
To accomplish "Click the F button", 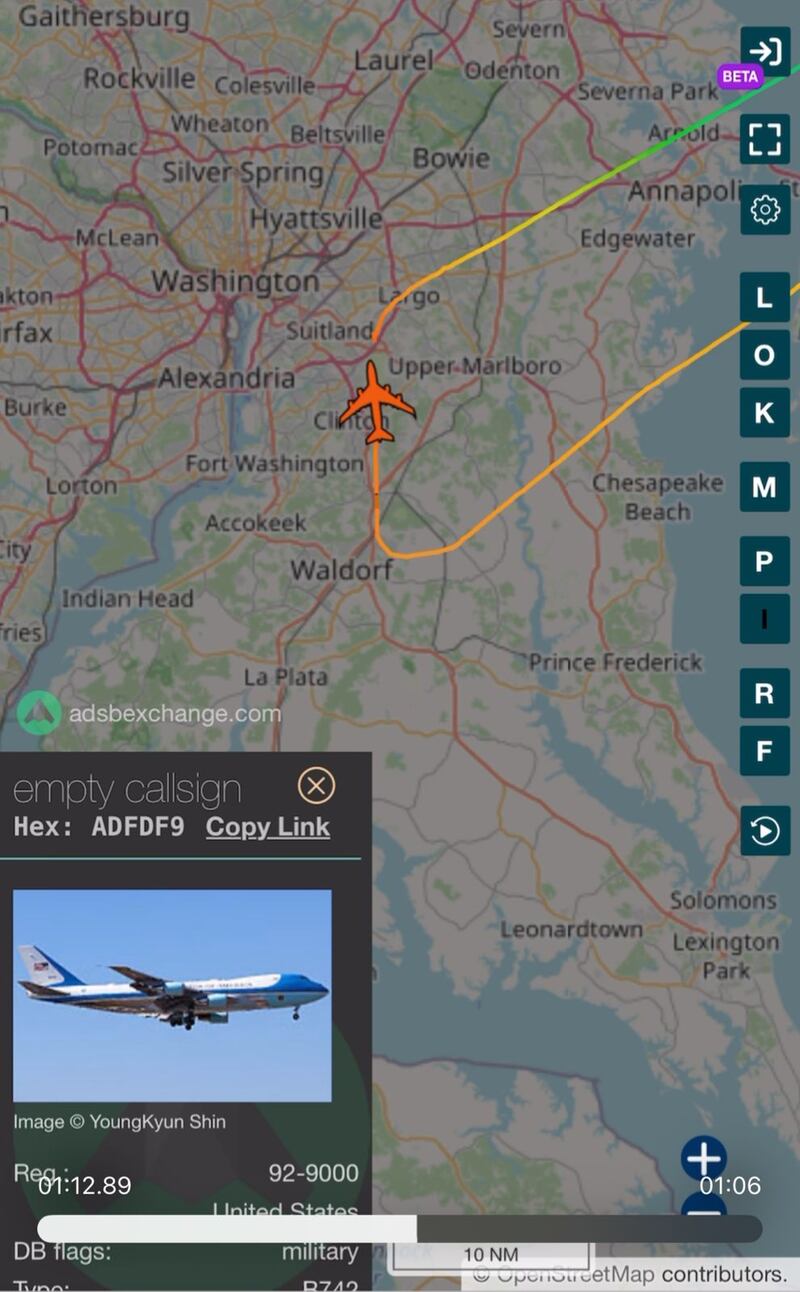I will click(765, 751).
